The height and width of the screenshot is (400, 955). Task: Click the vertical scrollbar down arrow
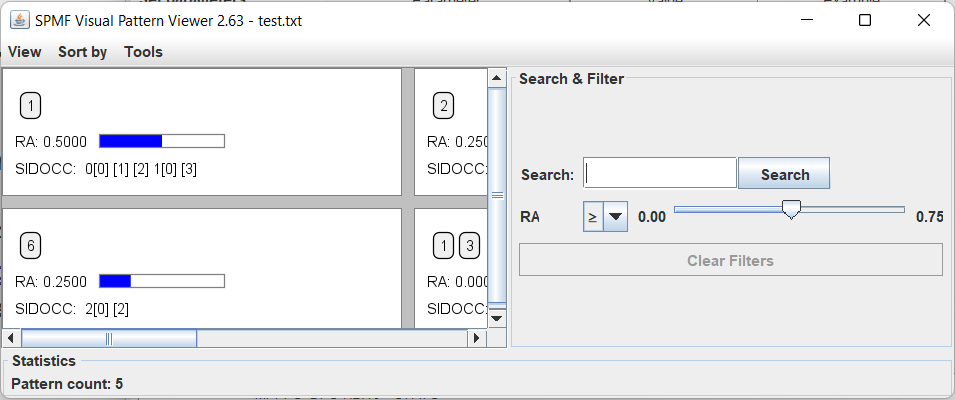(x=497, y=318)
